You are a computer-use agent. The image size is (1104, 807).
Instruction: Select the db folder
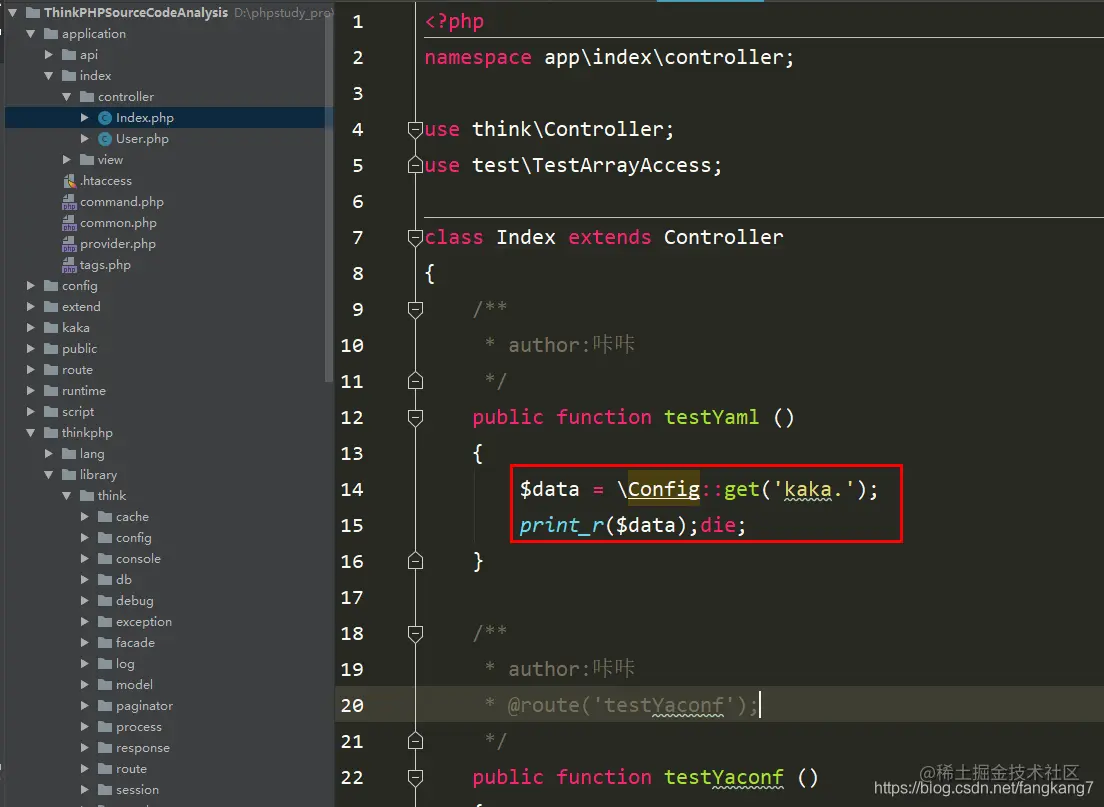pyautogui.click(x=124, y=580)
